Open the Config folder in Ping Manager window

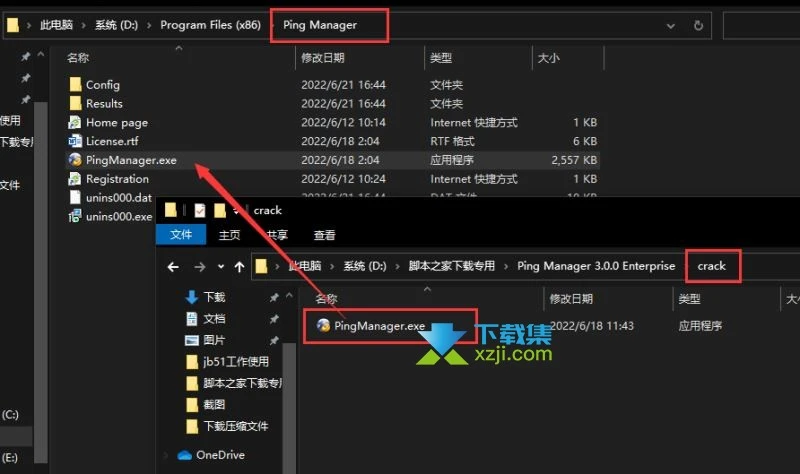click(103, 85)
